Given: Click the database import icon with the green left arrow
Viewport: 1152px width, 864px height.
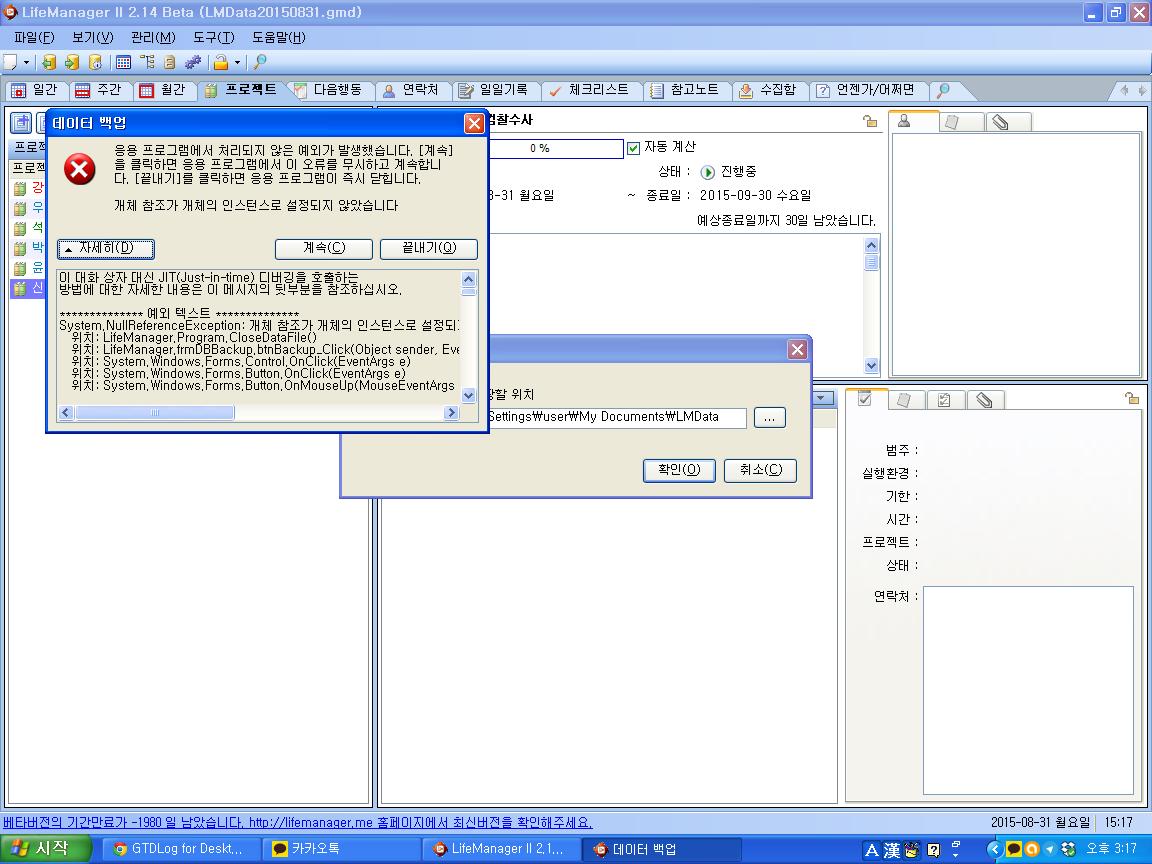Looking at the screenshot, I should [49, 62].
